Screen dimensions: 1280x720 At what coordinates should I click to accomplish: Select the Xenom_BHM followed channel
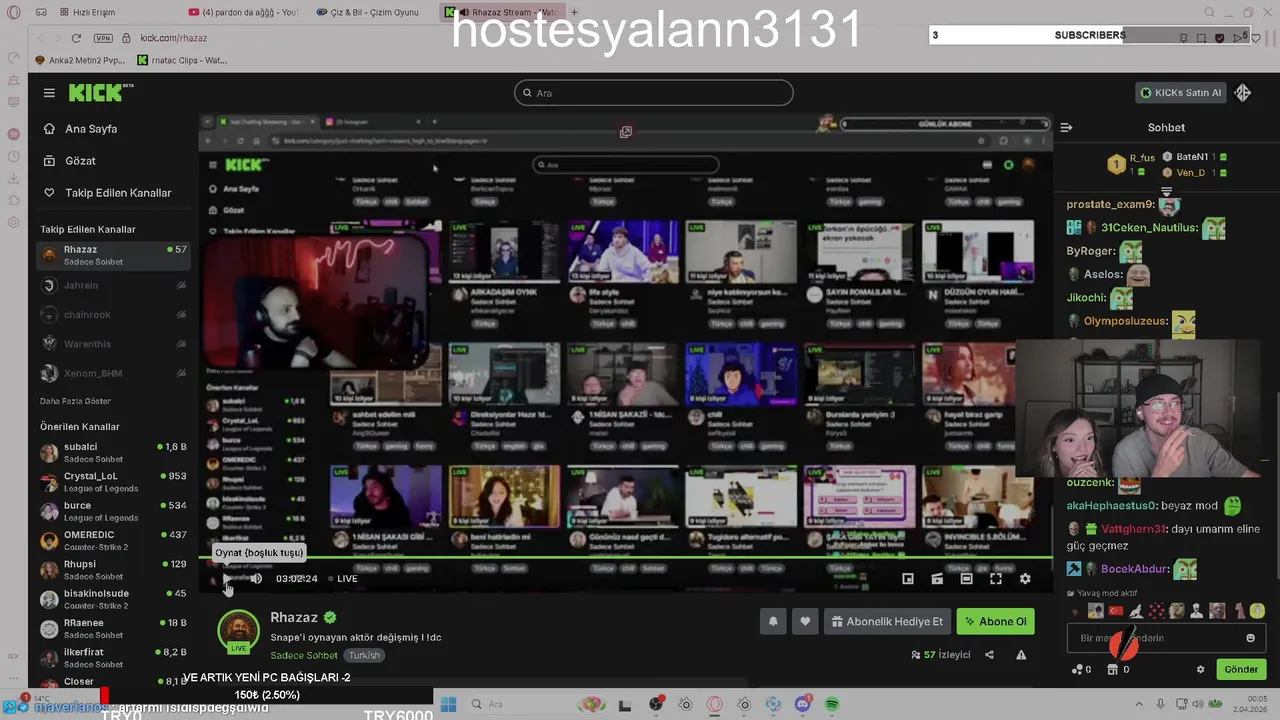[x=113, y=373]
